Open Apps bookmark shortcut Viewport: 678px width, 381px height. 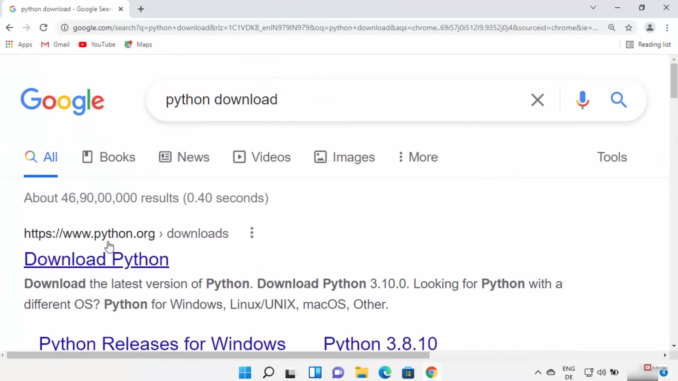tap(19, 45)
